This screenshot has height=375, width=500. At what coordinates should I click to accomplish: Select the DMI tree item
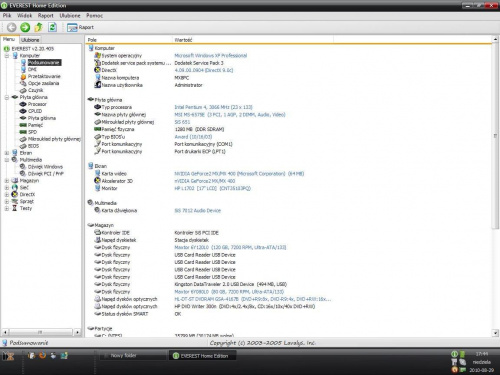tap(32, 69)
